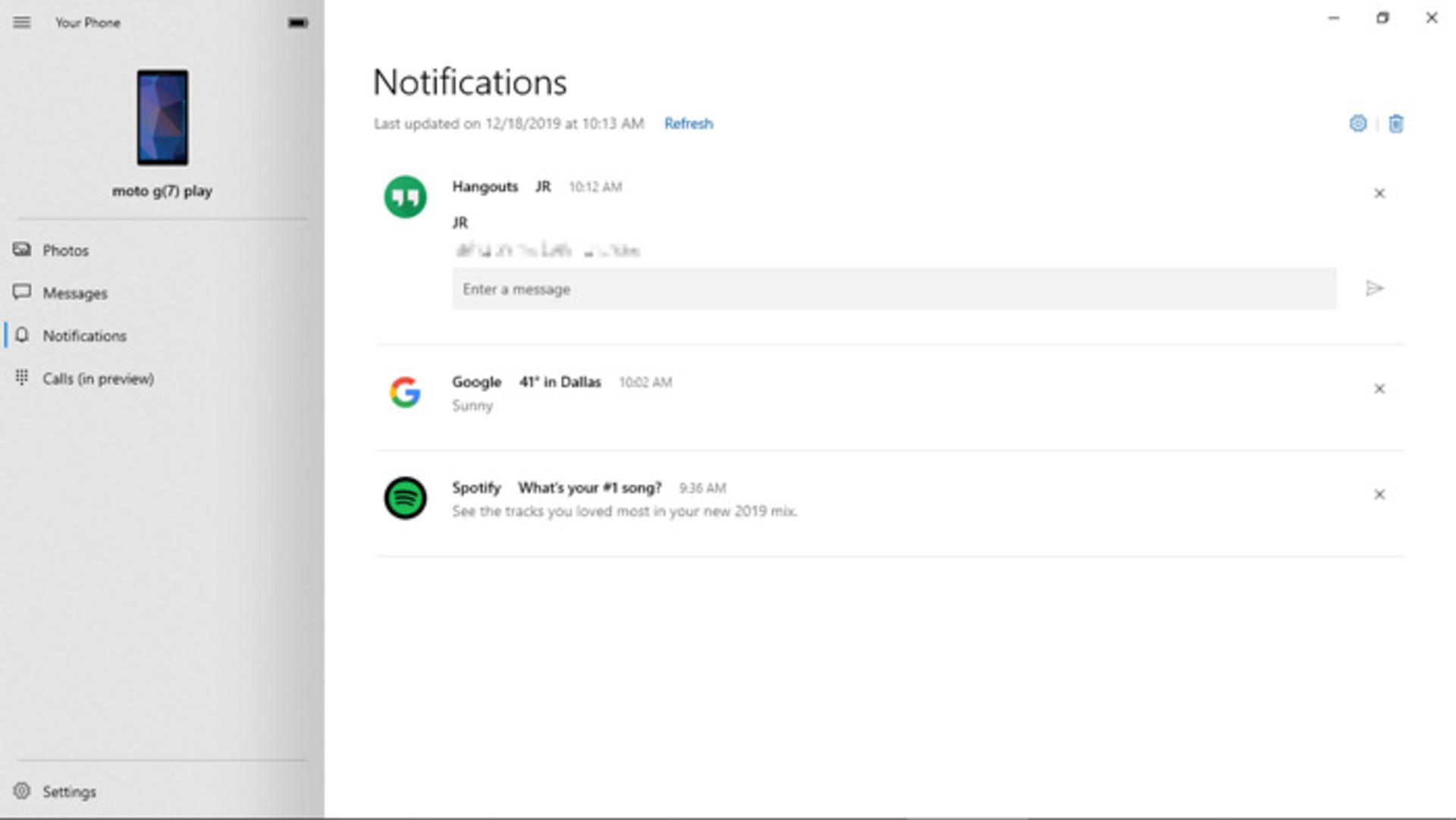Click the Google logo icon
The width and height of the screenshot is (1456, 820).
405,392
